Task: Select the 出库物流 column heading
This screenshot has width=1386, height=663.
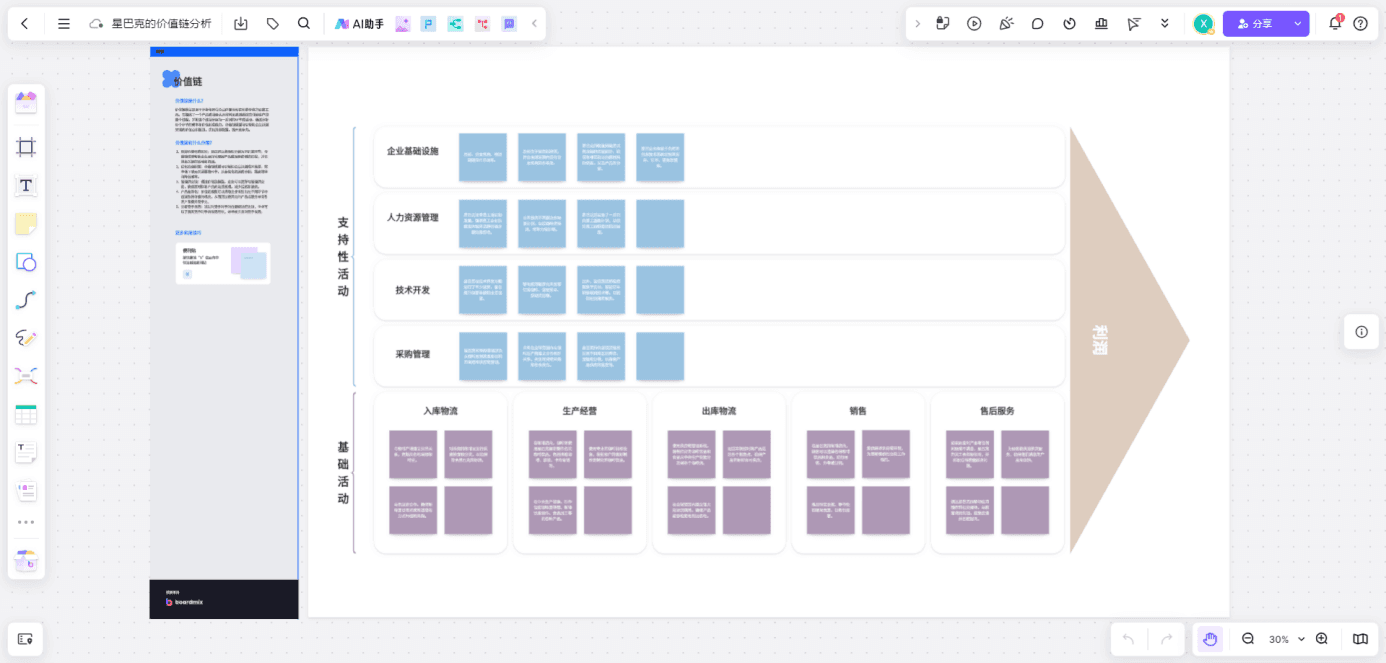Action: [718, 411]
